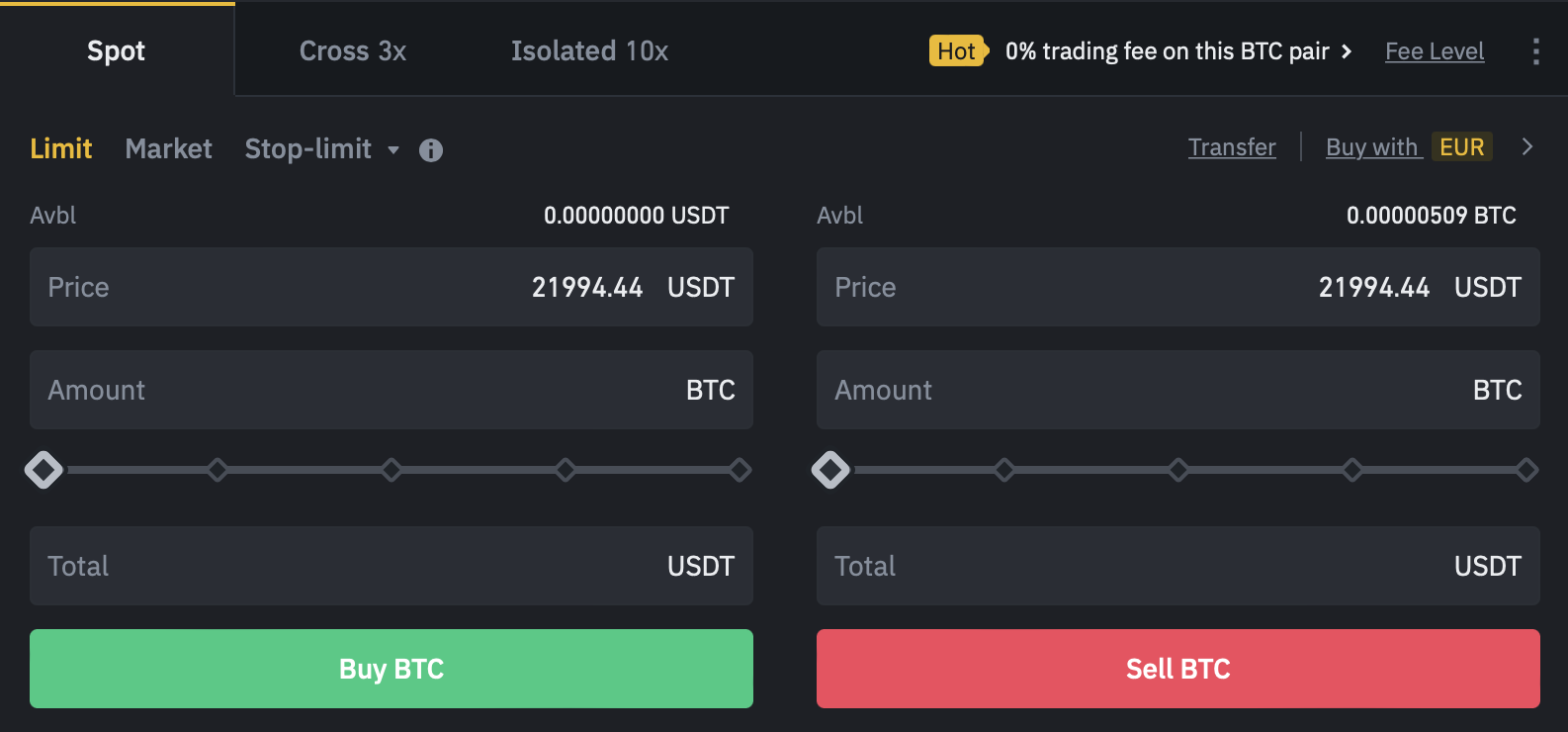Viewport: 1568px width, 732px height.
Task: Click the chevron right of the EUR badge
Action: (1527, 147)
